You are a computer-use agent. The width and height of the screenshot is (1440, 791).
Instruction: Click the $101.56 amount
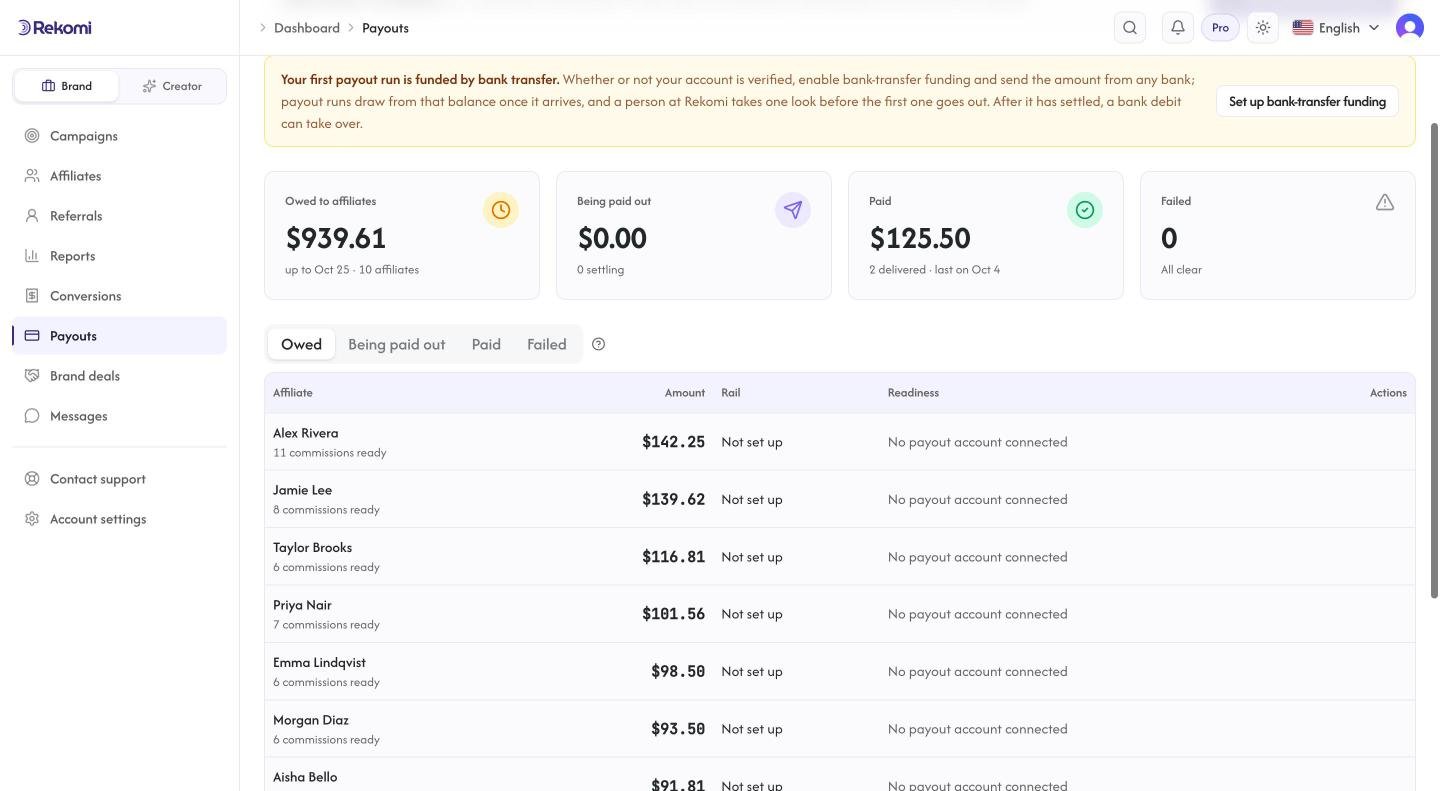point(674,614)
